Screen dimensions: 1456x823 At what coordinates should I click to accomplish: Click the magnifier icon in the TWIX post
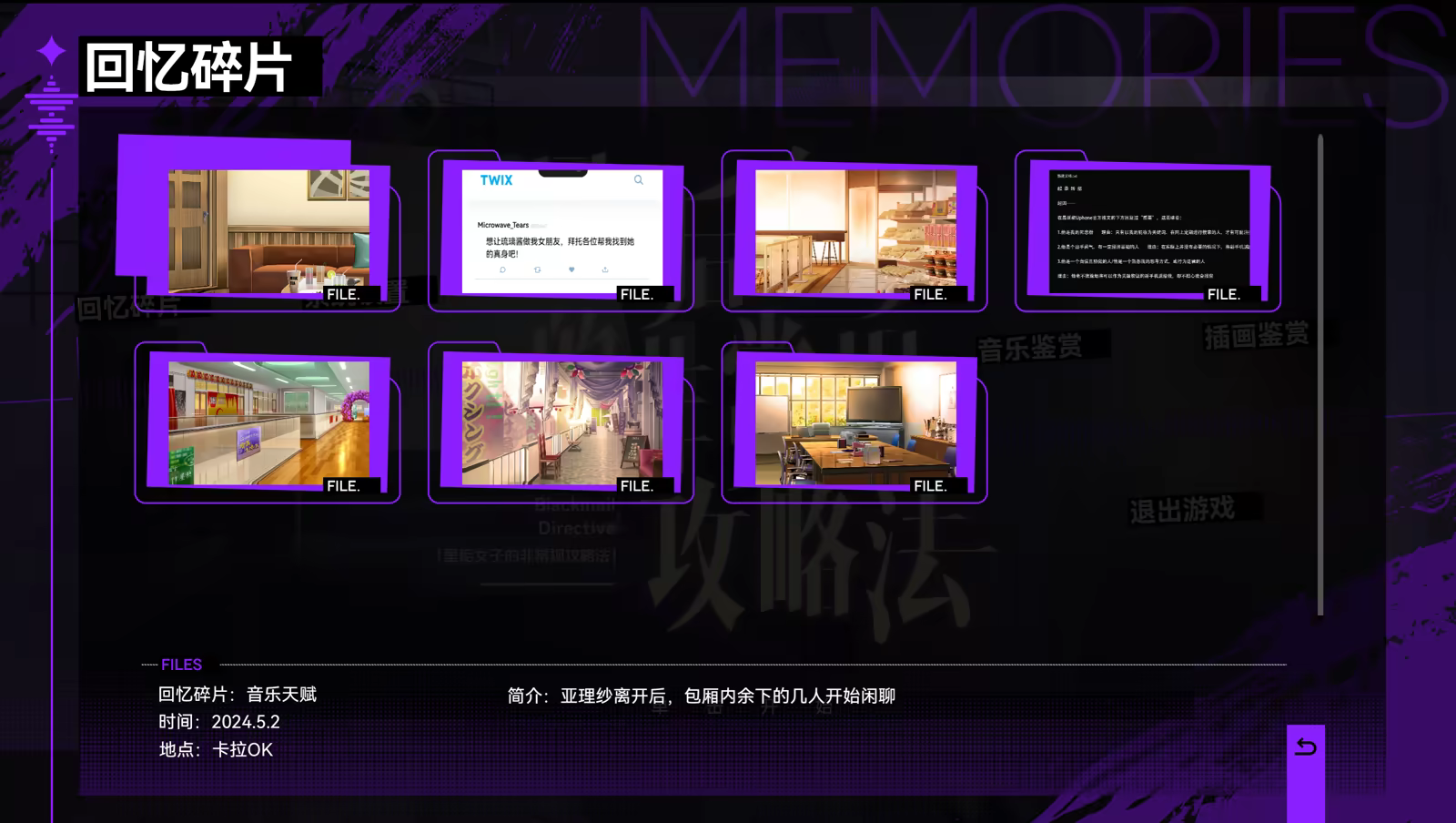pyautogui.click(x=639, y=180)
